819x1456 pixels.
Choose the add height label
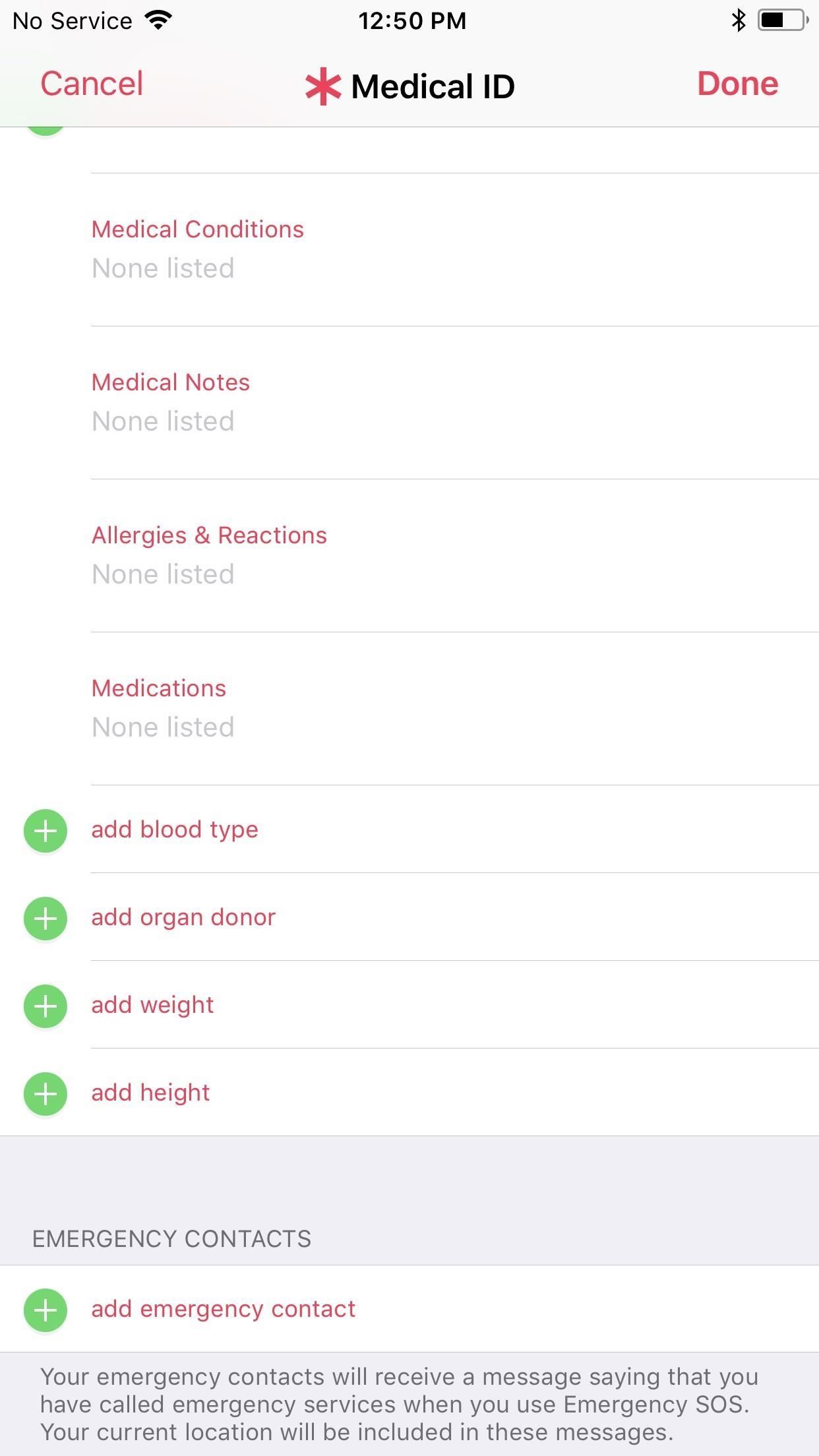pos(150,1093)
